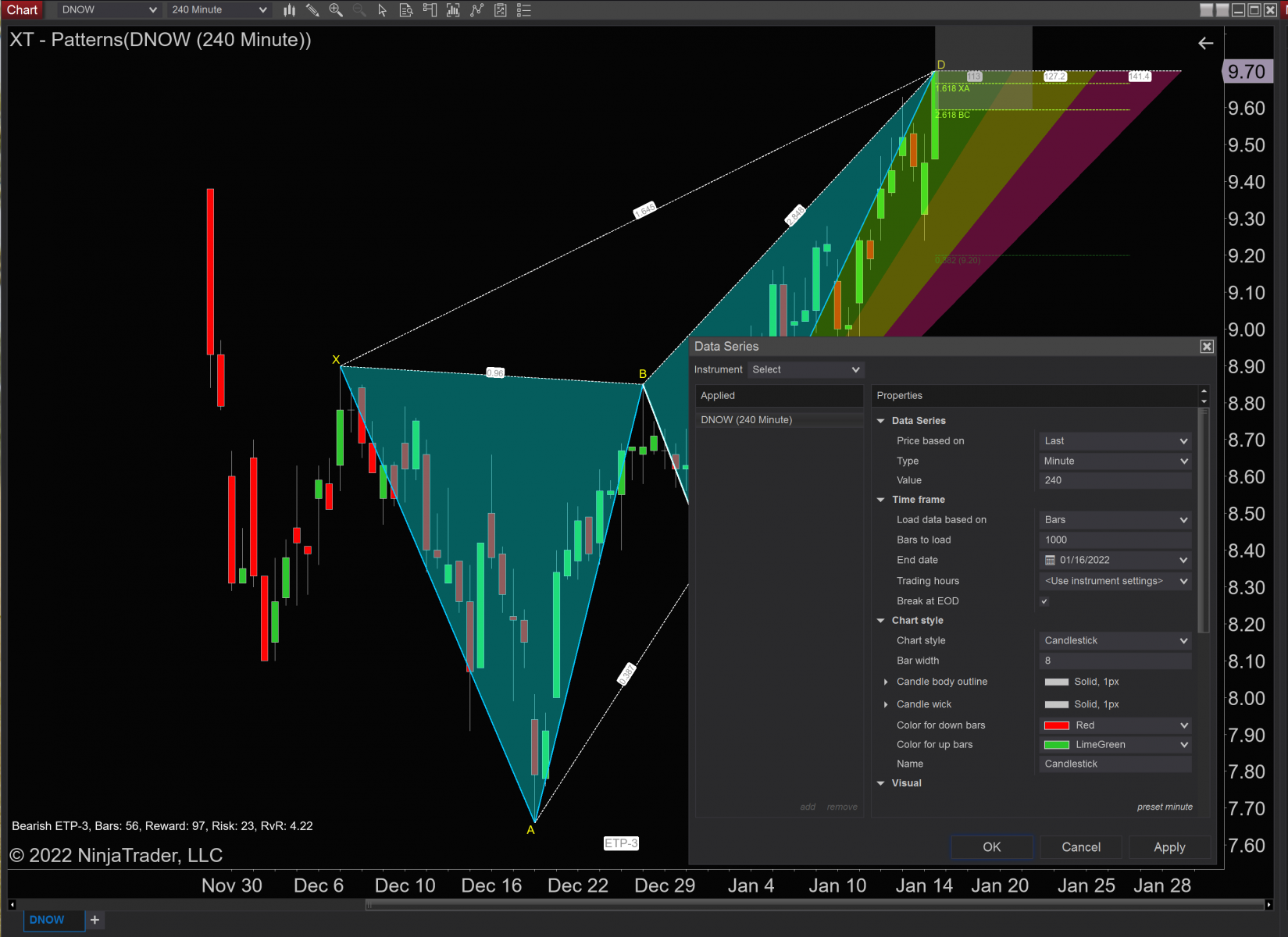Click the Bar width field
Viewport: 1288px width, 937px height.
pyautogui.click(x=1115, y=661)
